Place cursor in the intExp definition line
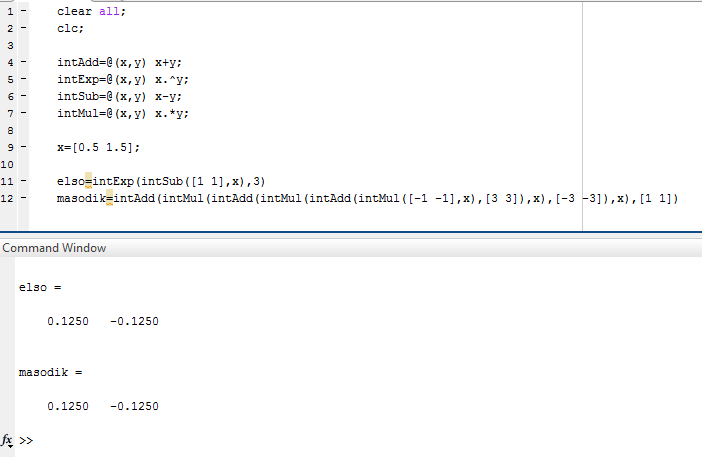The width and height of the screenshot is (702, 457). (x=123, y=80)
